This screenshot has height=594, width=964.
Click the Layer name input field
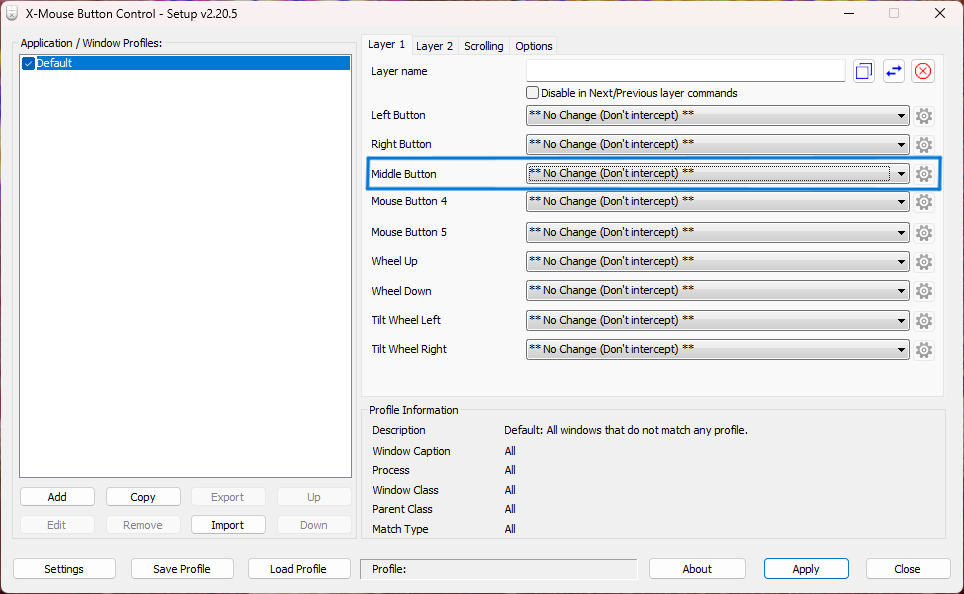tap(685, 71)
